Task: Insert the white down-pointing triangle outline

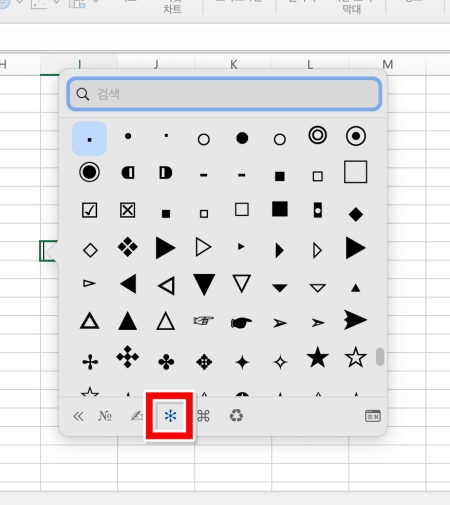Action: [242, 284]
